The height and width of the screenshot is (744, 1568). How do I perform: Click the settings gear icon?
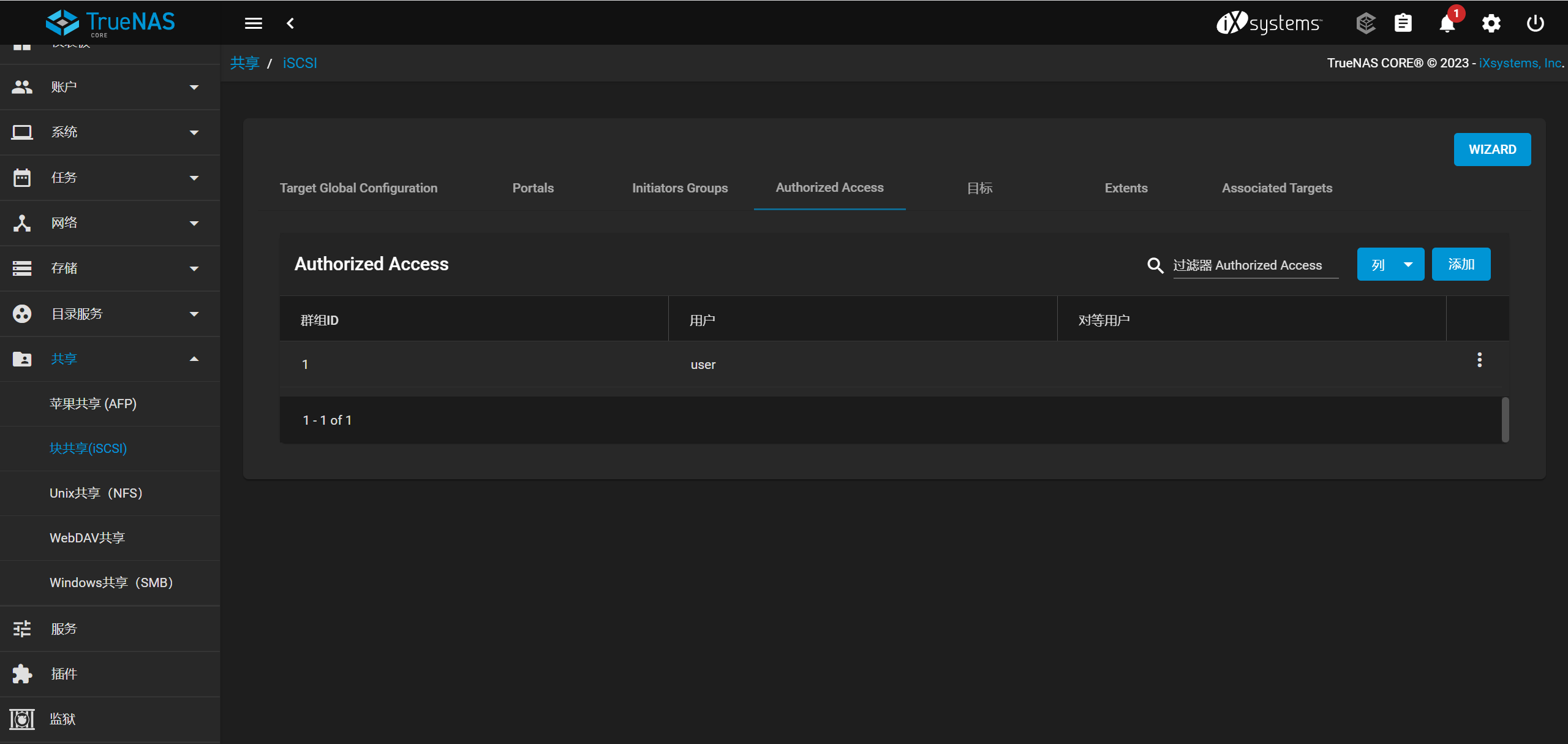point(1491,23)
